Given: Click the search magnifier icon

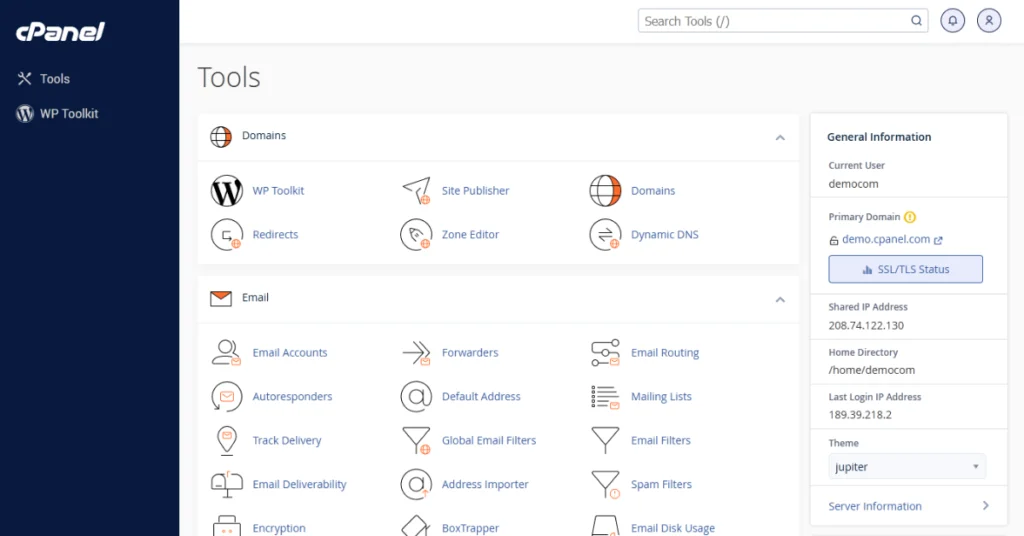Looking at the screenshot, I should tap(916, 21).
